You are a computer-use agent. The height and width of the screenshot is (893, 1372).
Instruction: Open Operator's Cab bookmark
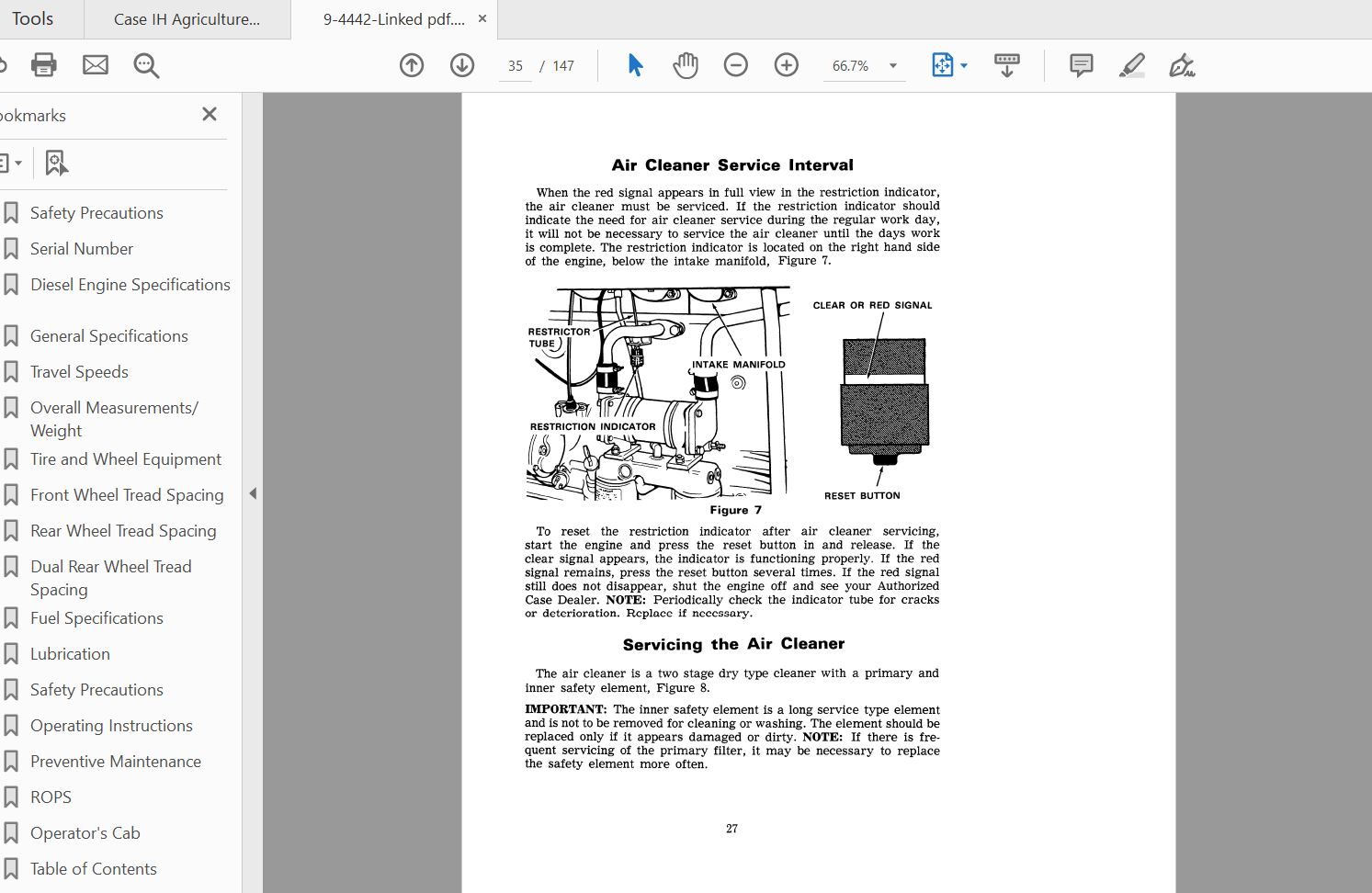point(85,833)
